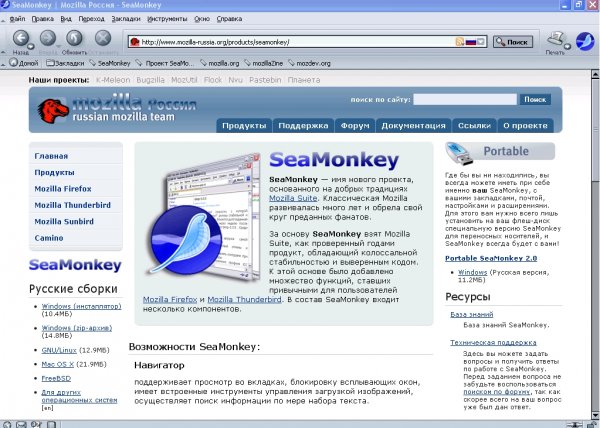
Task: Open the Закладки bookmarks folder
Action: click(65, 63)
